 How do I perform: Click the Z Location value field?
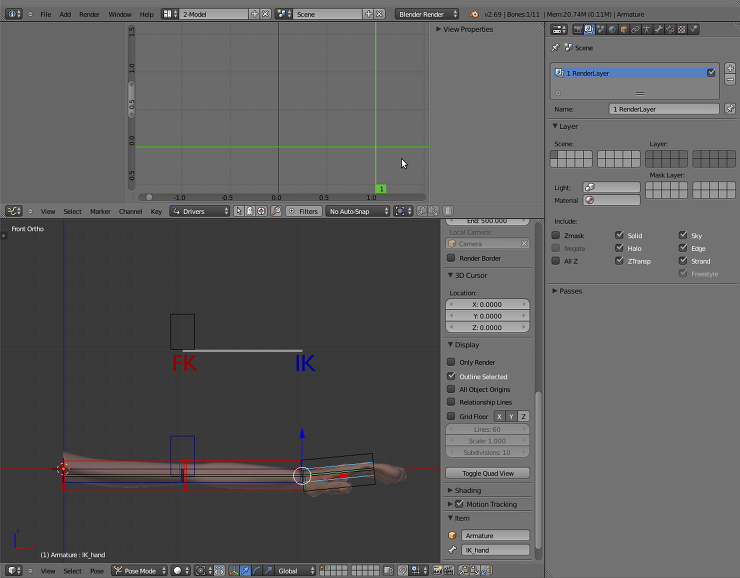[x=488, y=327]
